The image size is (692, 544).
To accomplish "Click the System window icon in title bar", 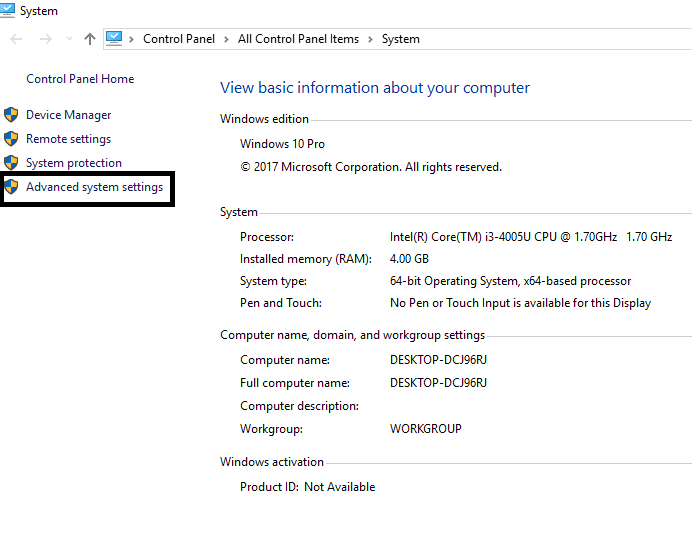I will (x=8, y=10).
